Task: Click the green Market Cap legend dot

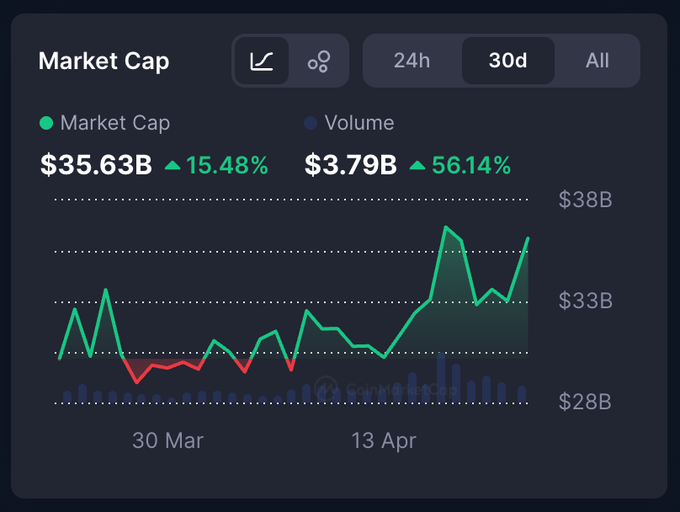Action: 46,123
